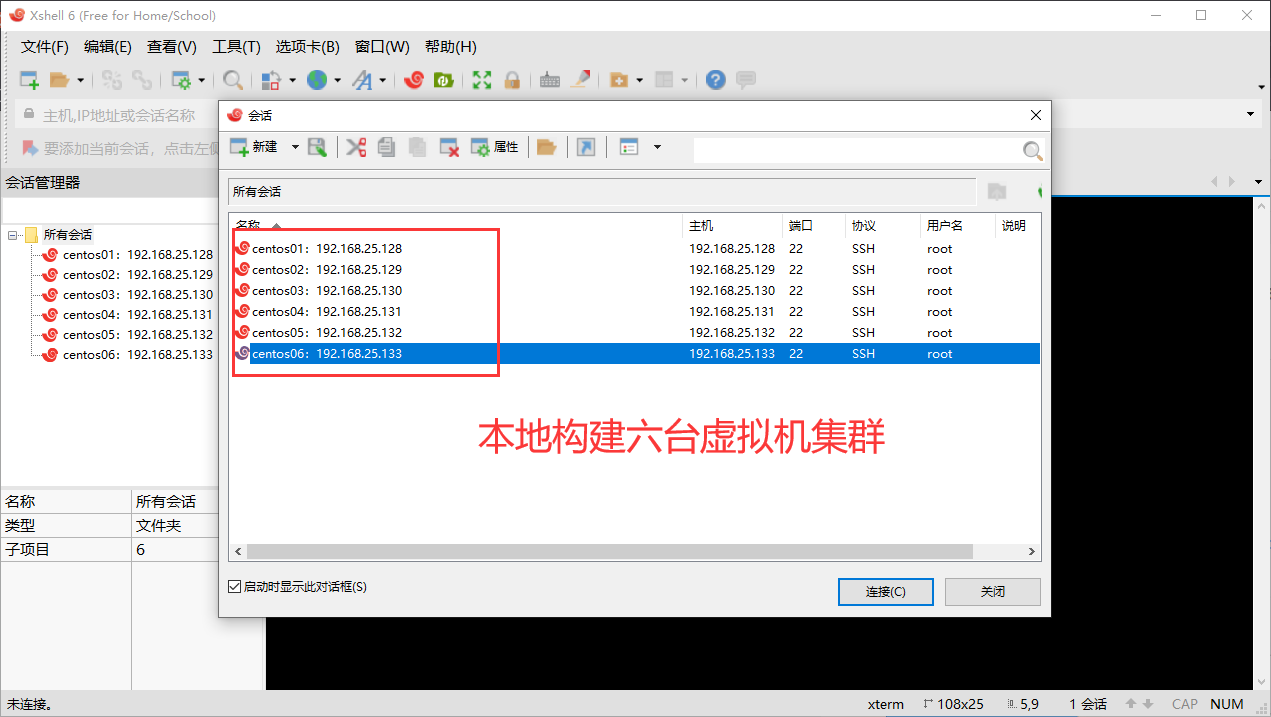Click the 连接(C) connect button
This screenshot has width=1271, height=717.
click(x=886, y=592)
